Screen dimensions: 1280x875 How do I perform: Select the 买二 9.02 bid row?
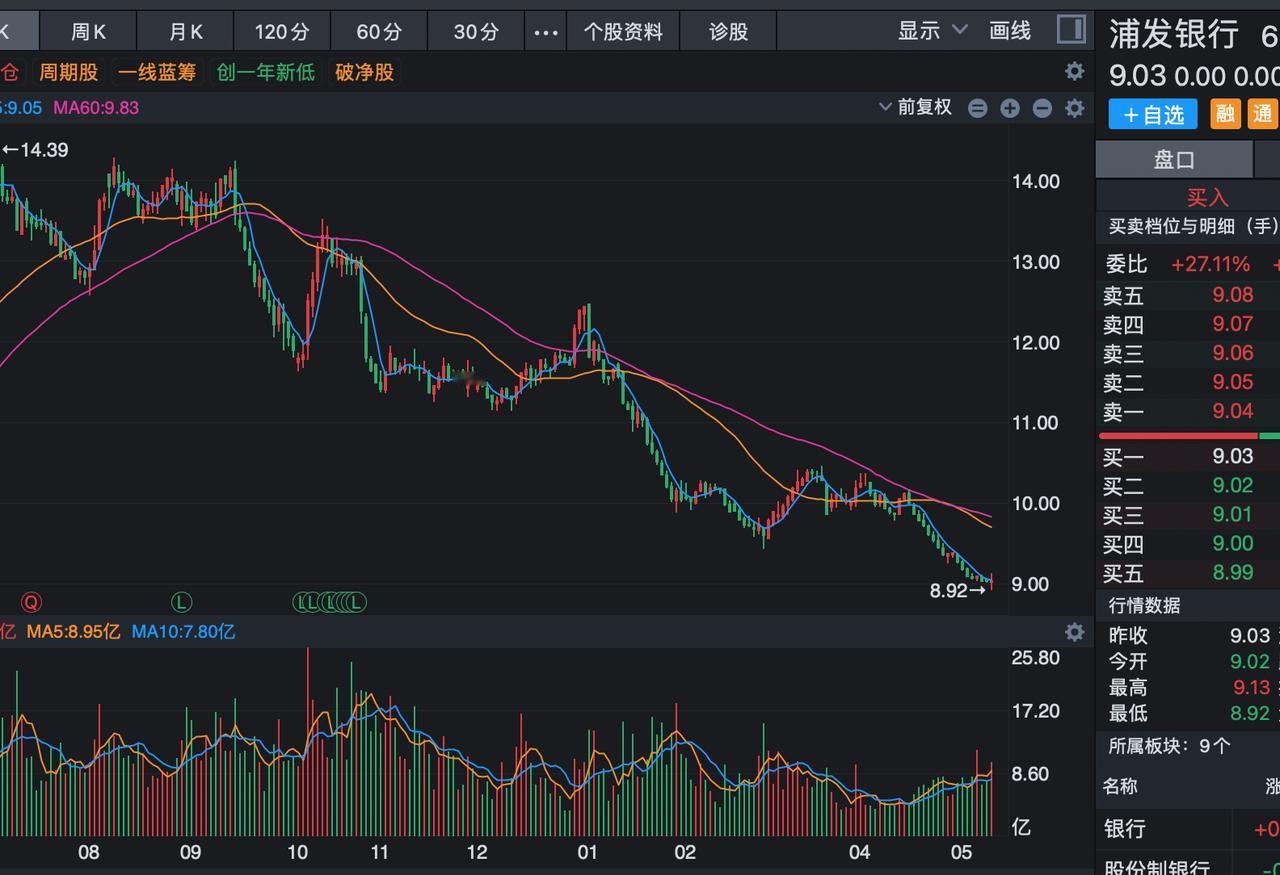pos(1188,486)
